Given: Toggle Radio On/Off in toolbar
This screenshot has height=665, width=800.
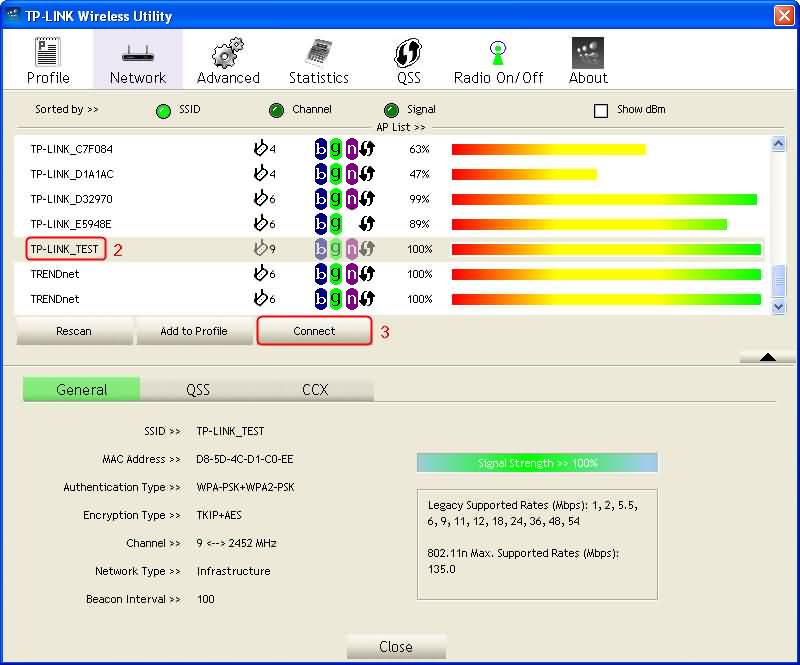Looking at the screenshot, I should [498, 60].
